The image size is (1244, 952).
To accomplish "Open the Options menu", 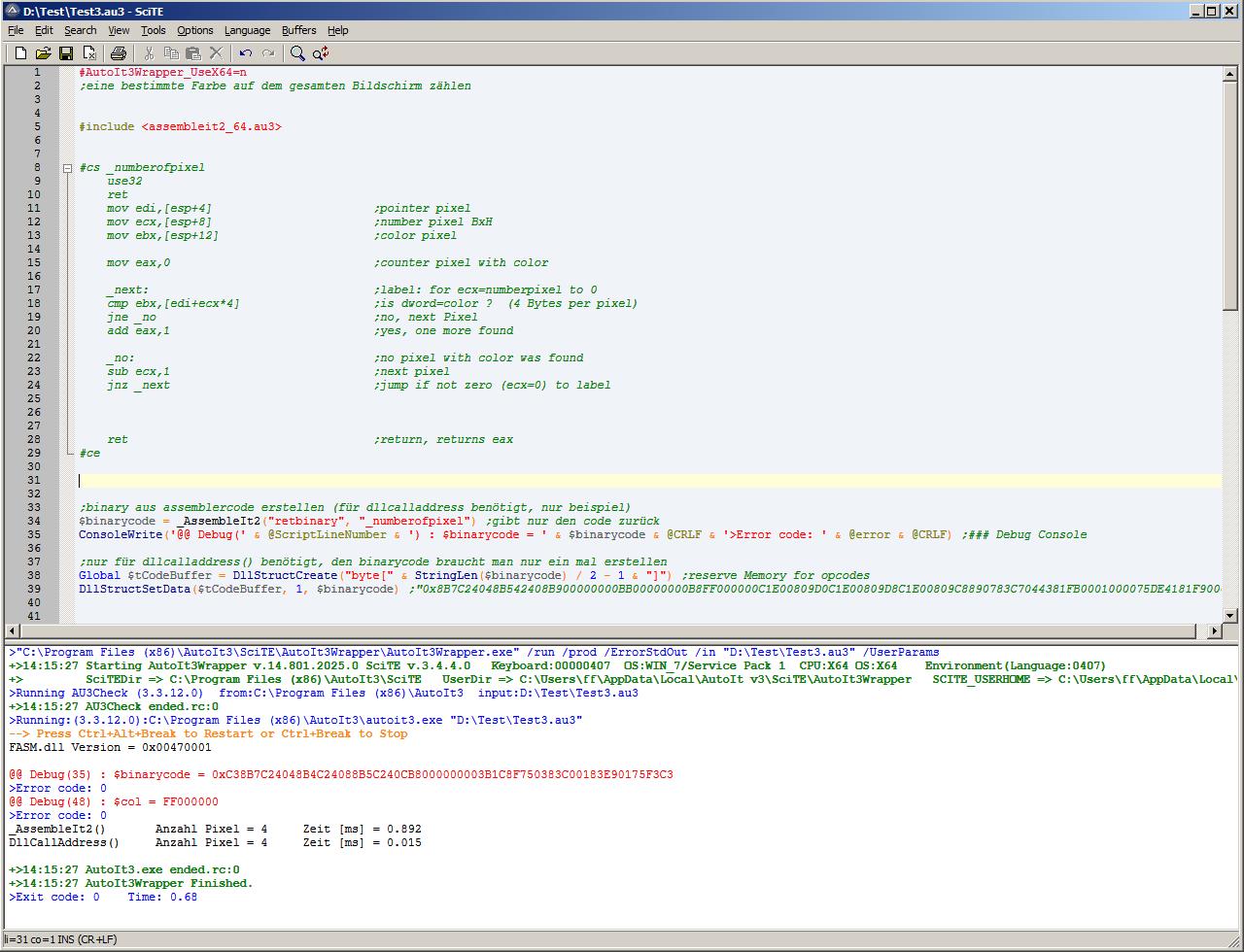I will [x=194, y=30].
